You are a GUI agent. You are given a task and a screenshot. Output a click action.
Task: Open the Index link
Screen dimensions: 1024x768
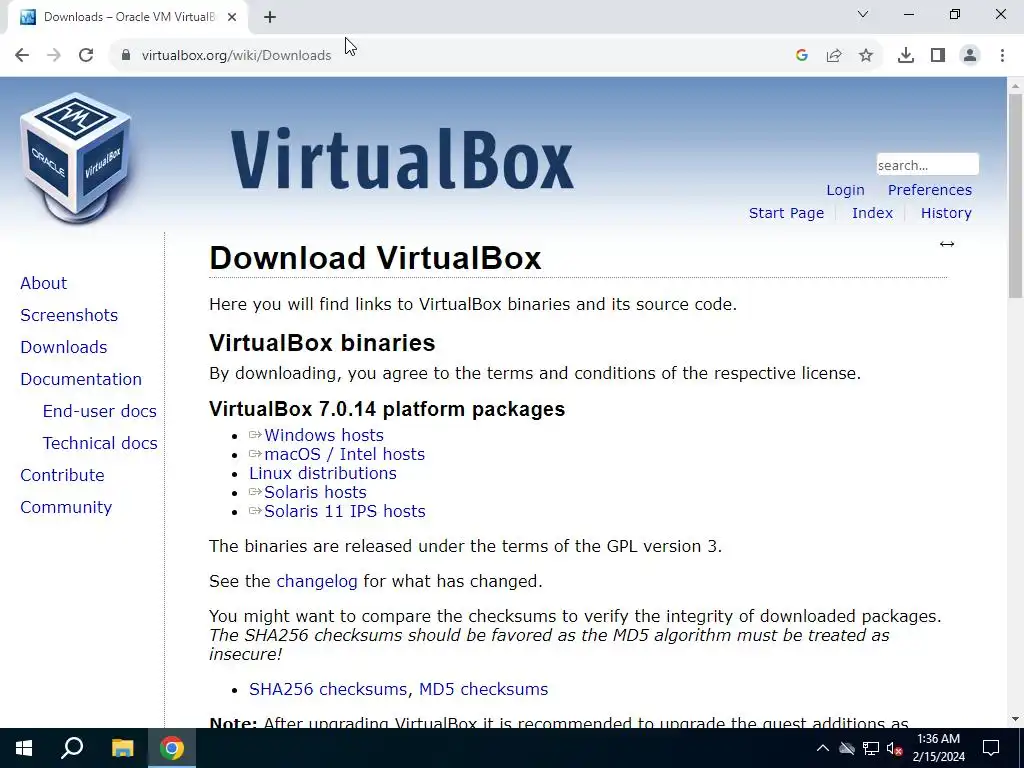point(872,213)
